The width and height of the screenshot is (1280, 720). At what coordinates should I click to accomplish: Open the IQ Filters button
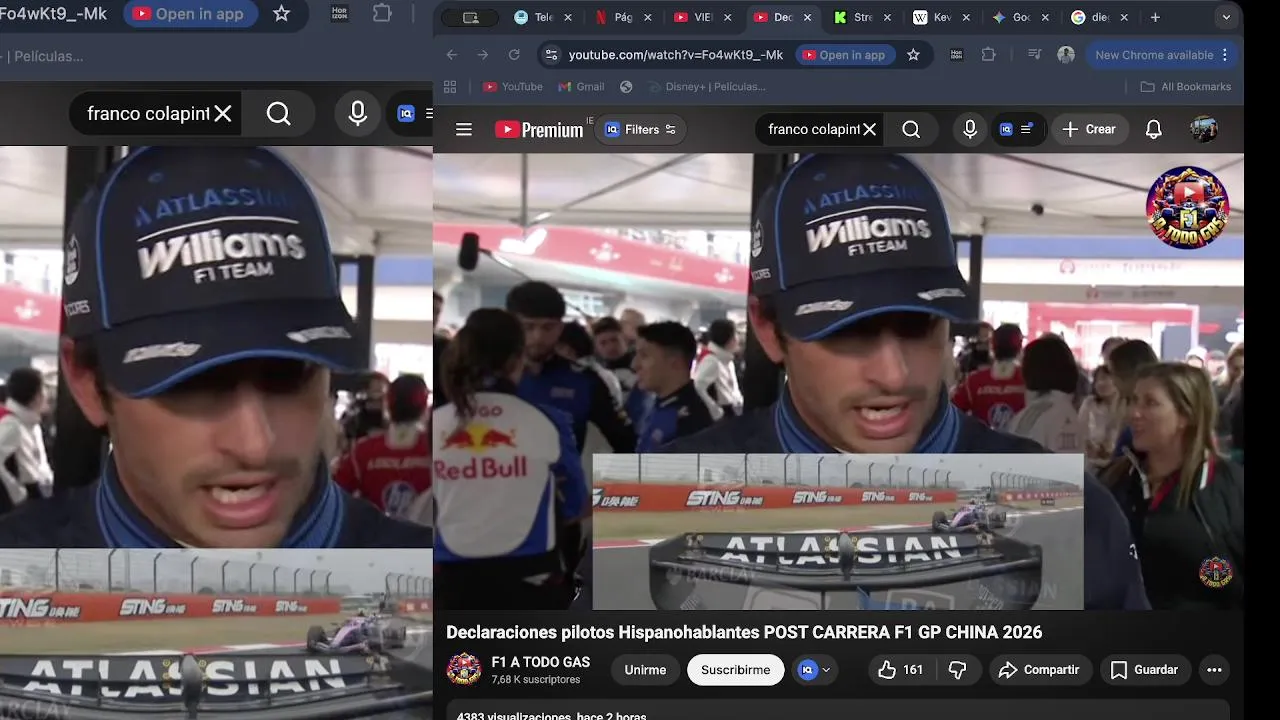641,129
